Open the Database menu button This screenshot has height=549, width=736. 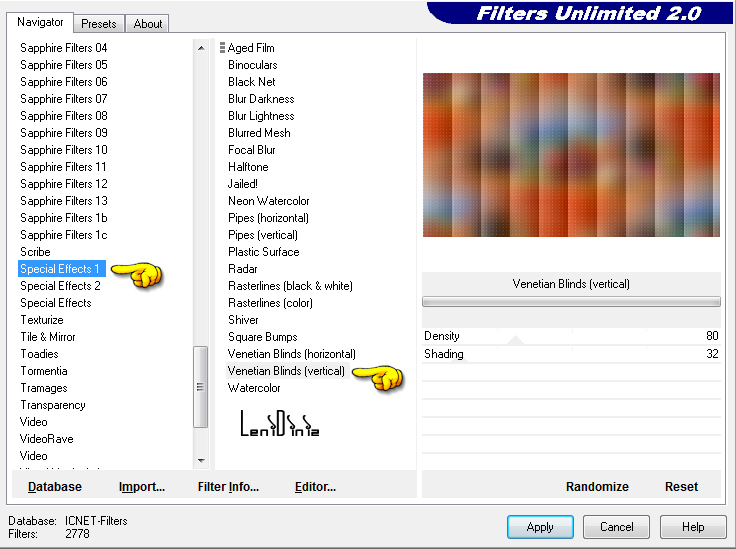point(55,487)
